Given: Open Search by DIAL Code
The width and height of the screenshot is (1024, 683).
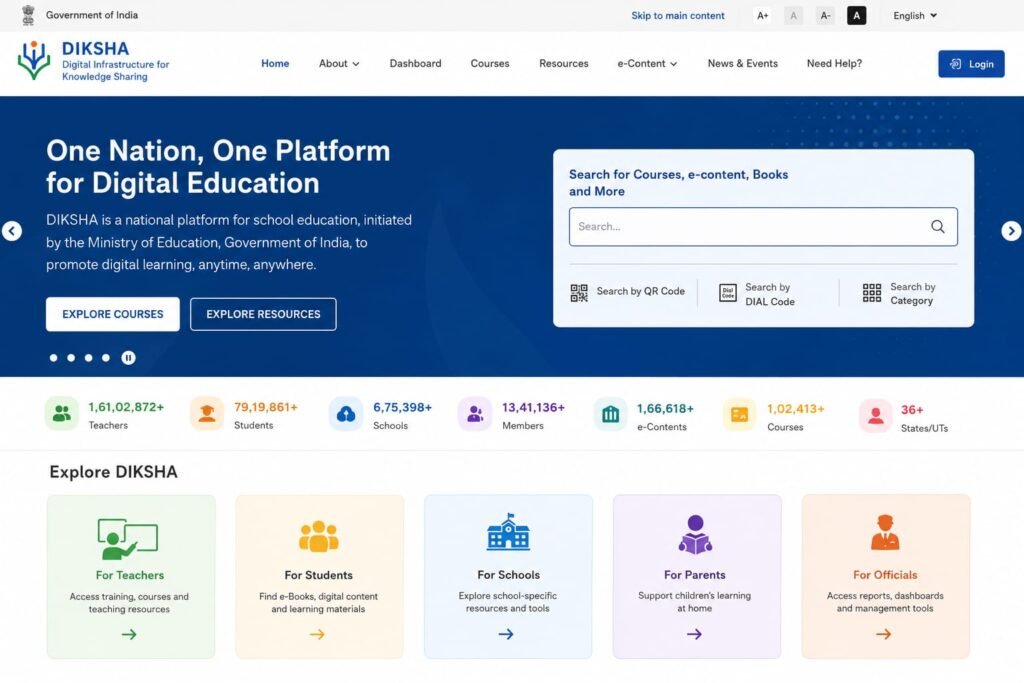Looking at the screenshot, I should coord(757,294).
